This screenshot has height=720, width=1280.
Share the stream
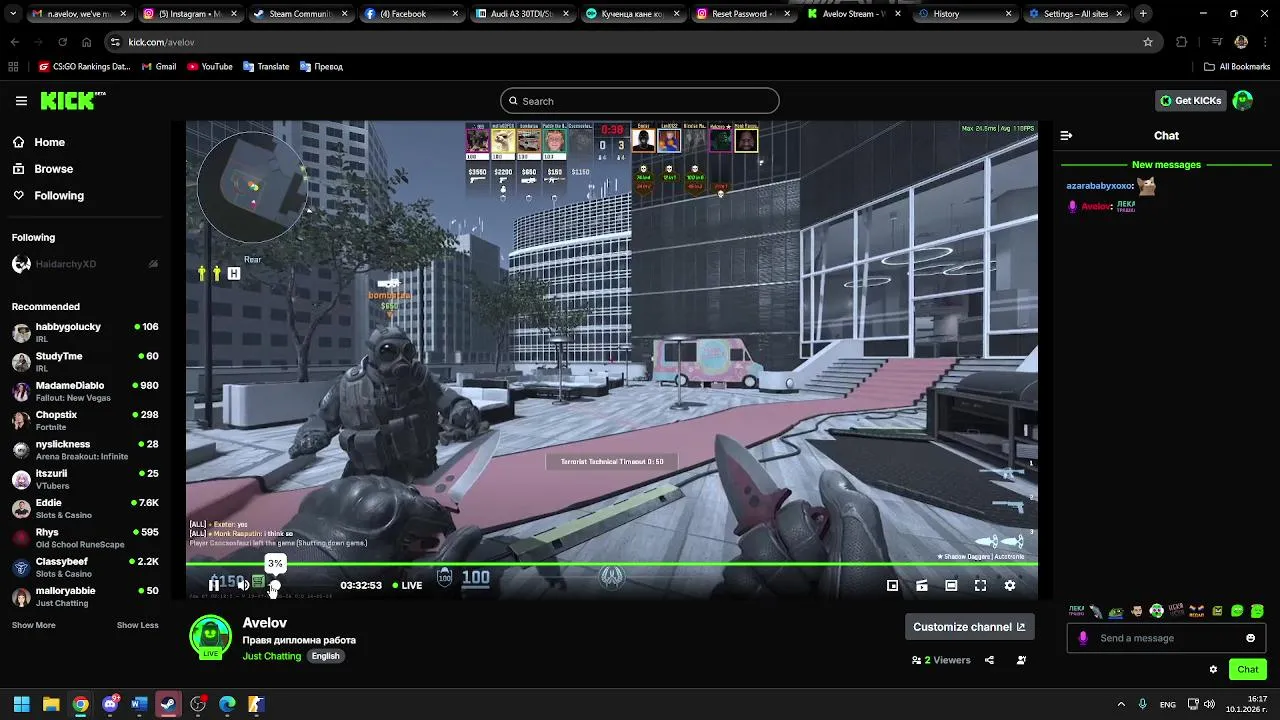pos(989,660)
